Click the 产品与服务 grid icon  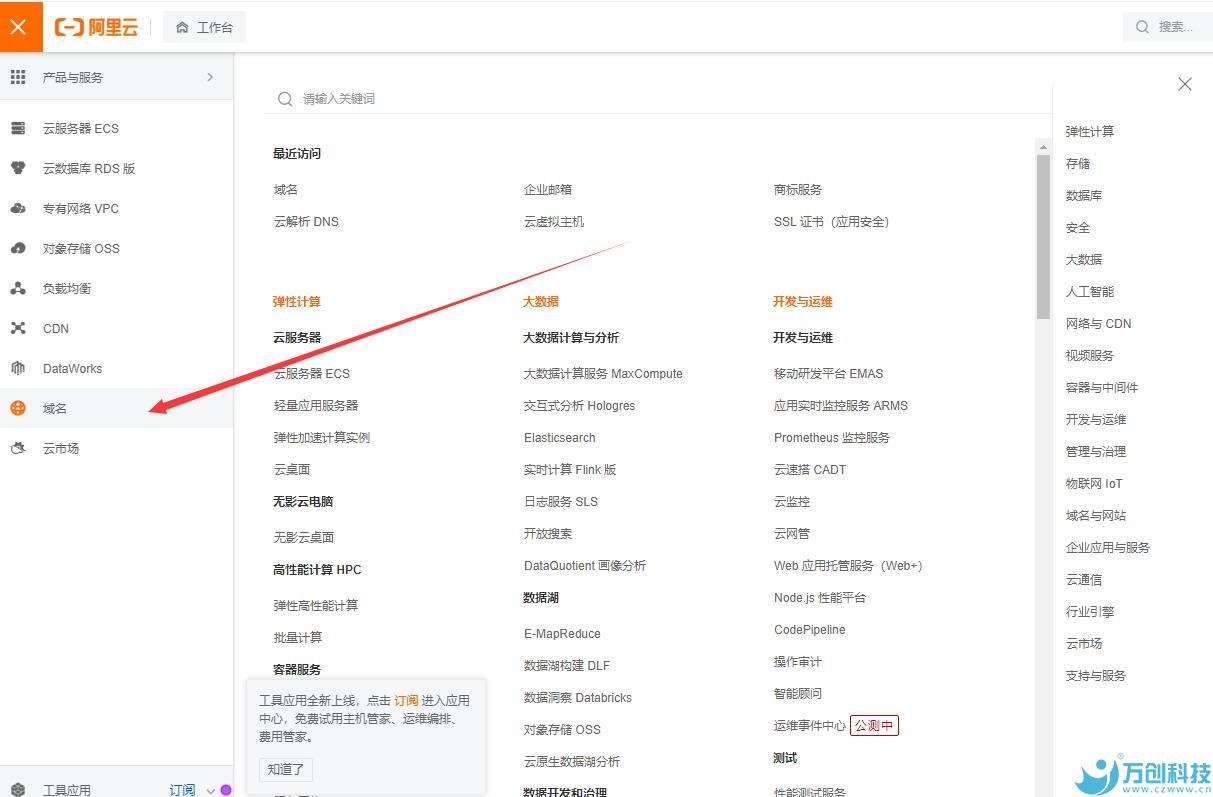(18, 77)
